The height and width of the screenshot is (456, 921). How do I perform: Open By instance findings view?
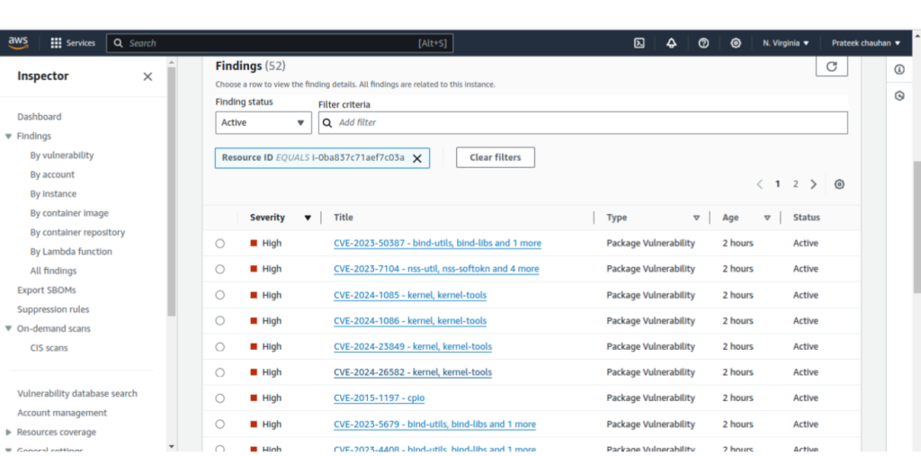[53, 194]
